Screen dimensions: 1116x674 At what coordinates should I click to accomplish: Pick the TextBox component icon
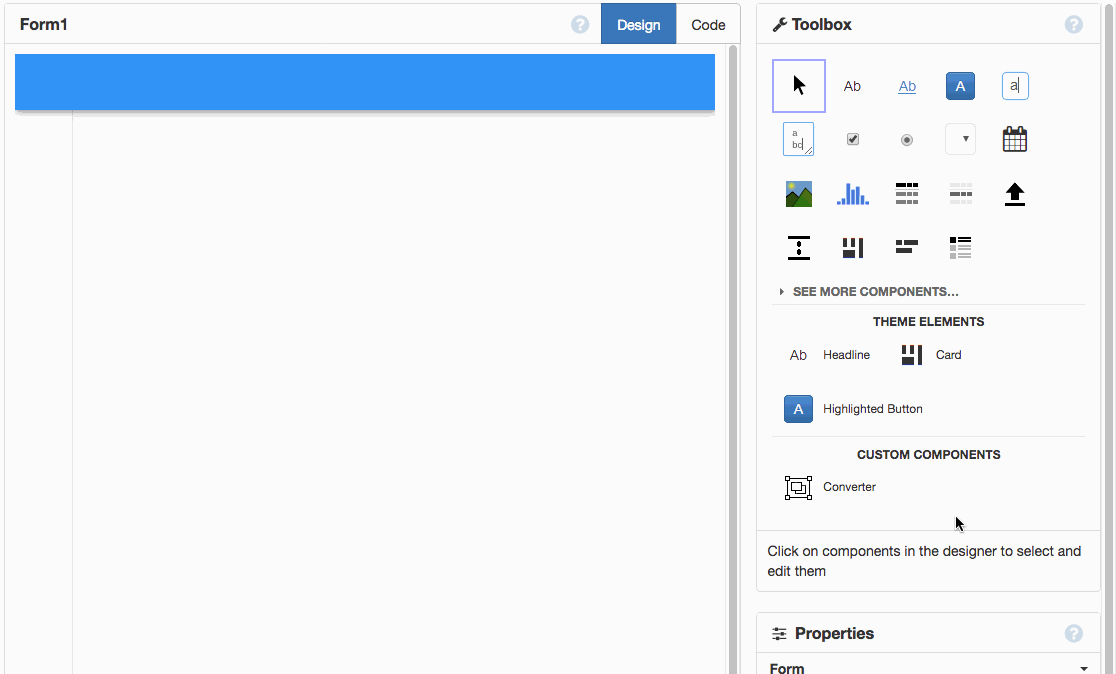pyautogui.click(x=1015, y=86)
